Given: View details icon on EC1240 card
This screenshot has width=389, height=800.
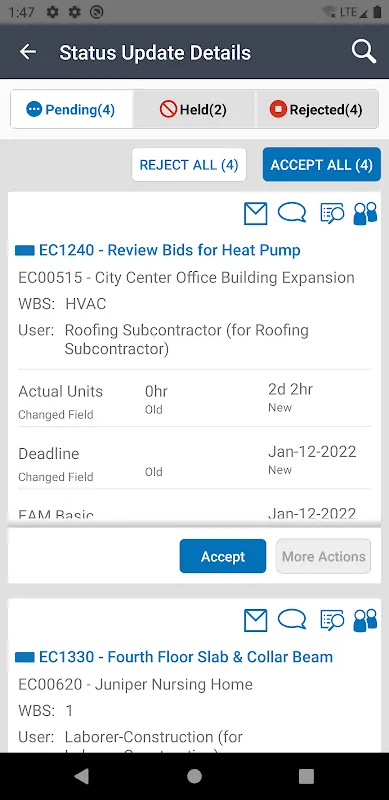Looking at the screenshot, I should click(x=332, y=213).
